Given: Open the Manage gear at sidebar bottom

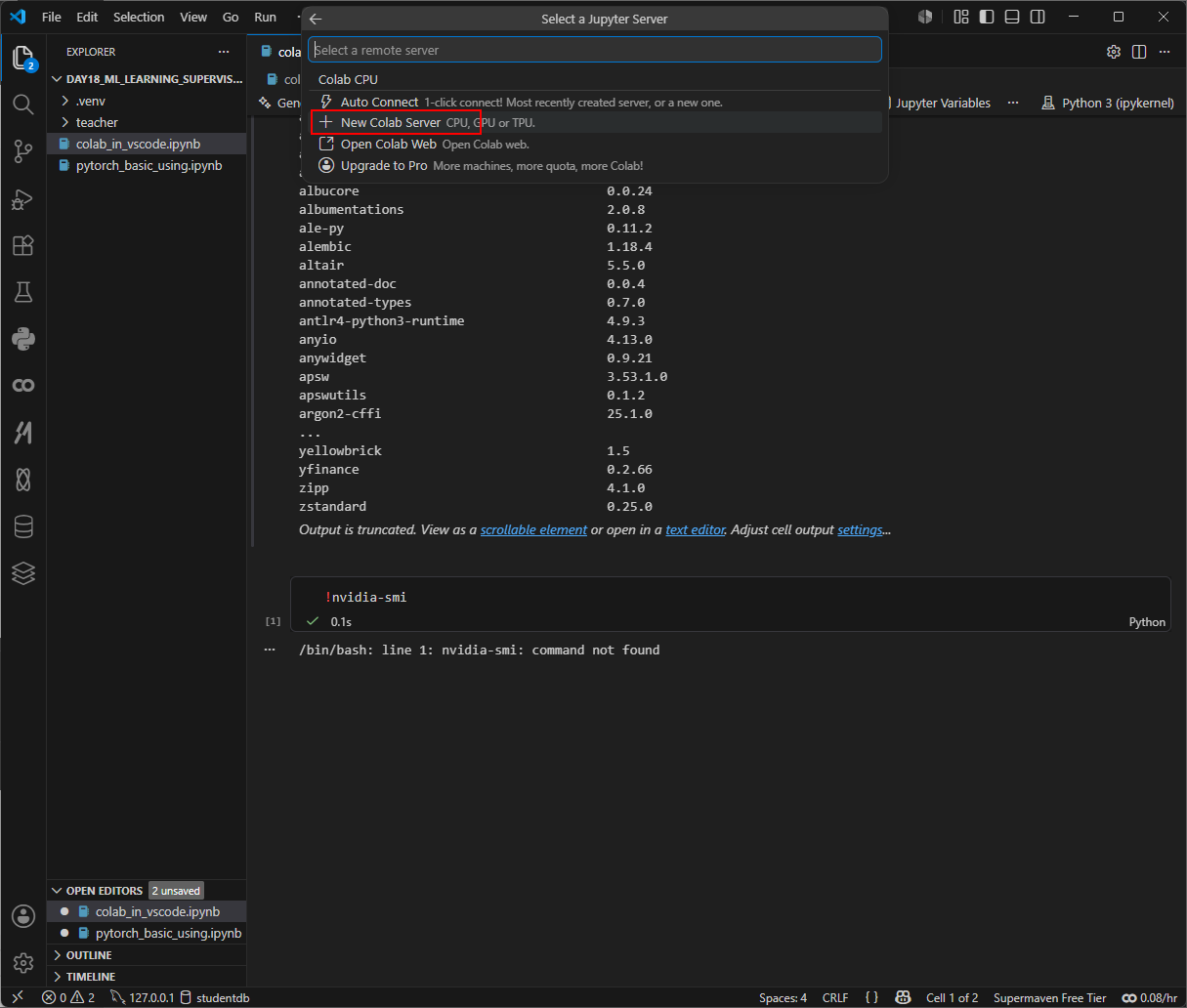Looking at the screenshot, I should tap(23, 963).
